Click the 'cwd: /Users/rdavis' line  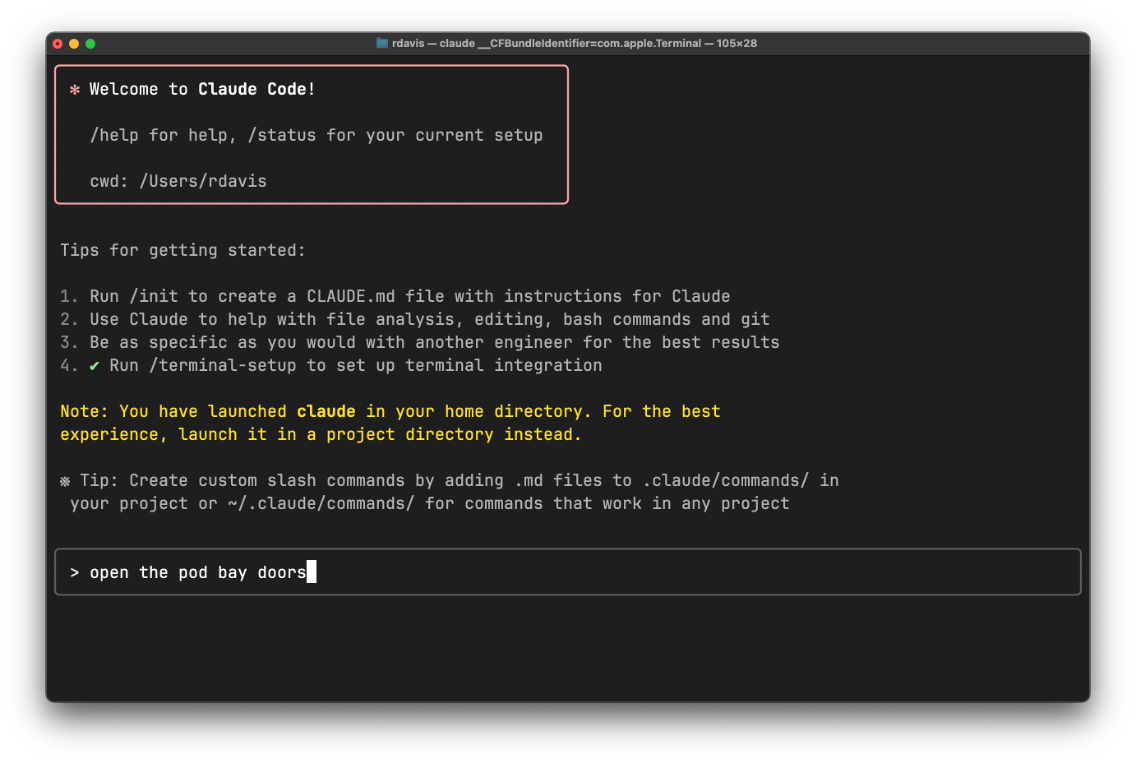click(178, 181)
